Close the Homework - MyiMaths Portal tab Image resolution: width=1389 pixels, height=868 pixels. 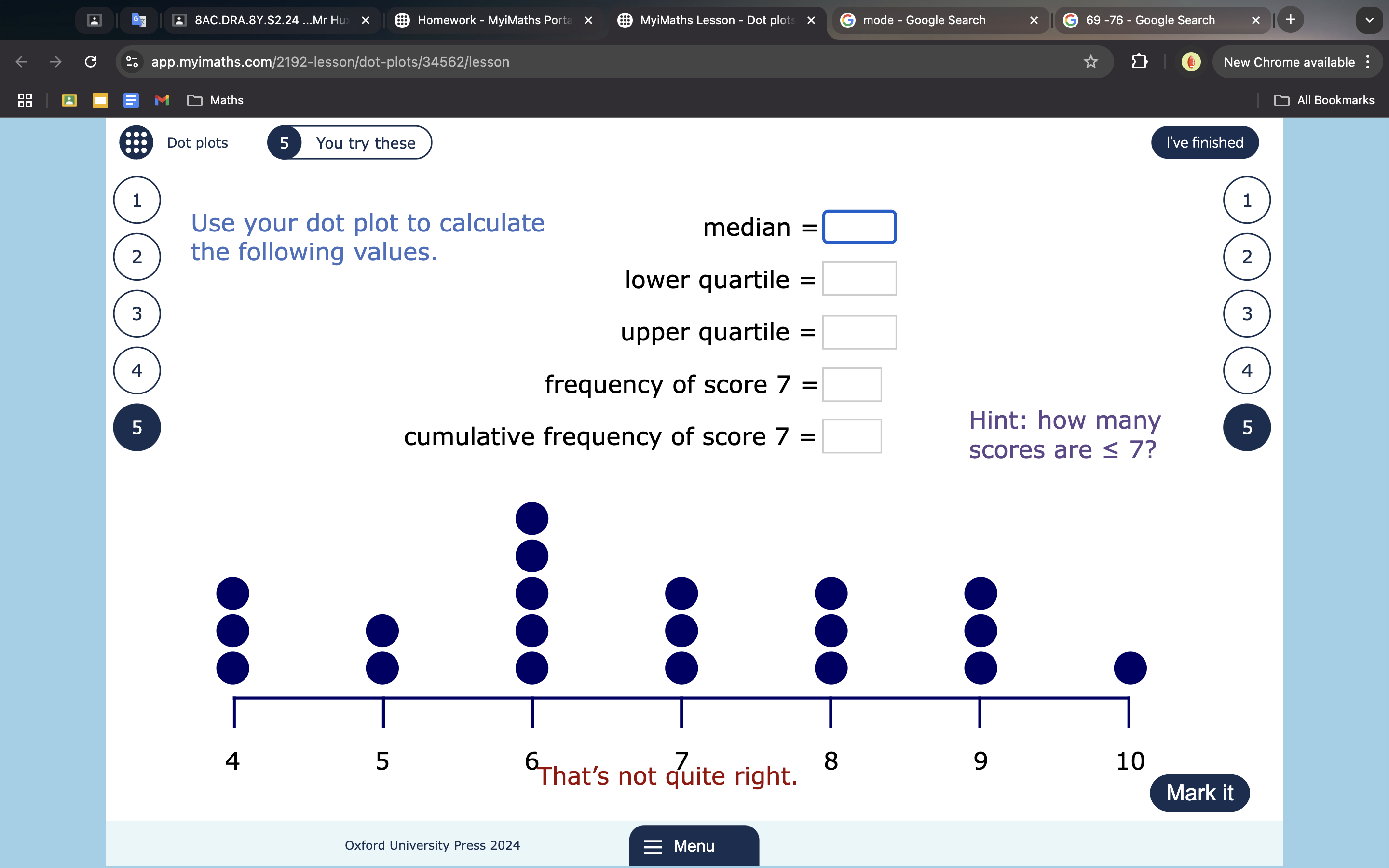point(588,20)
